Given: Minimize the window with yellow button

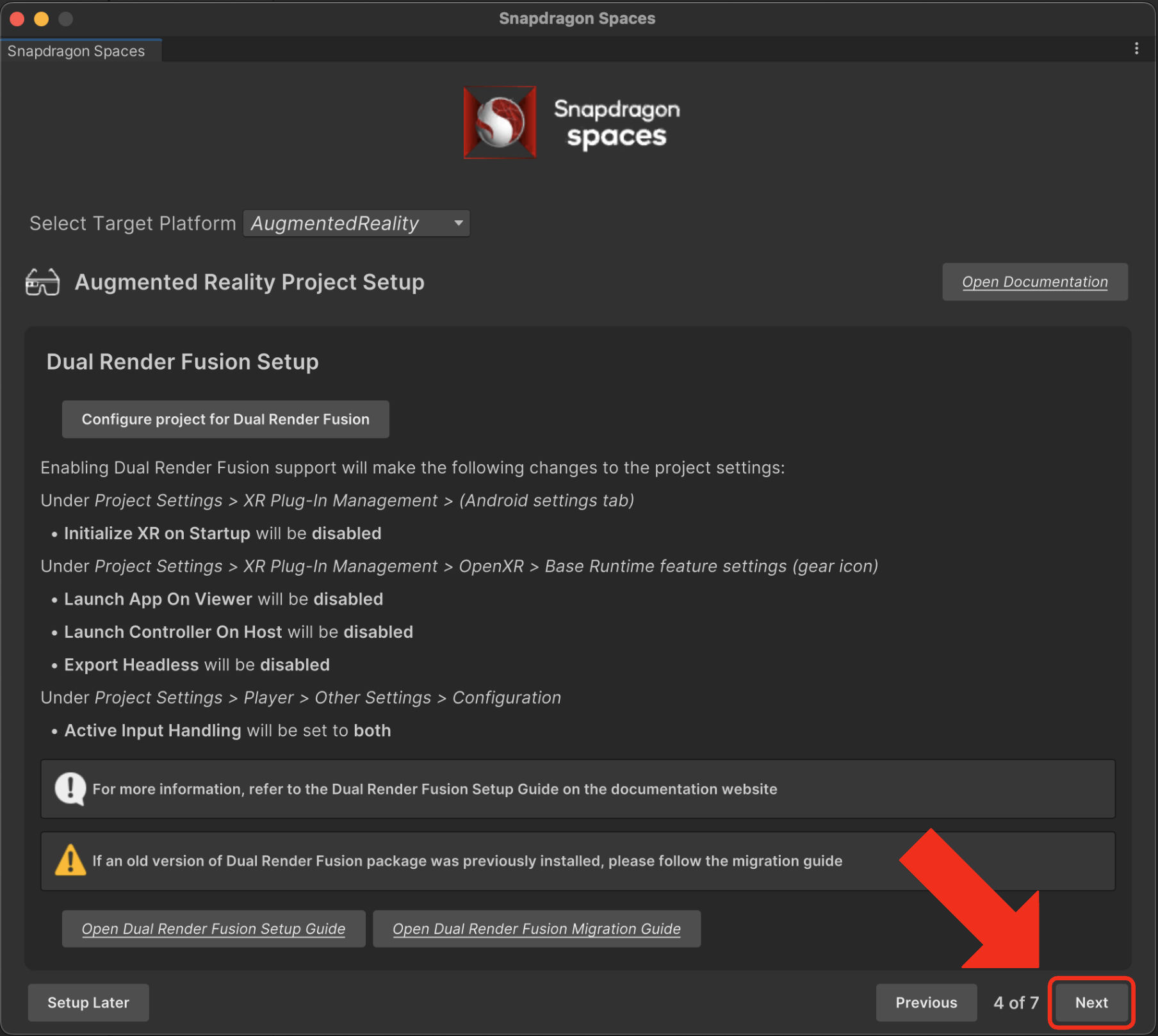Looking at the screenshot, I should [42, 19].
